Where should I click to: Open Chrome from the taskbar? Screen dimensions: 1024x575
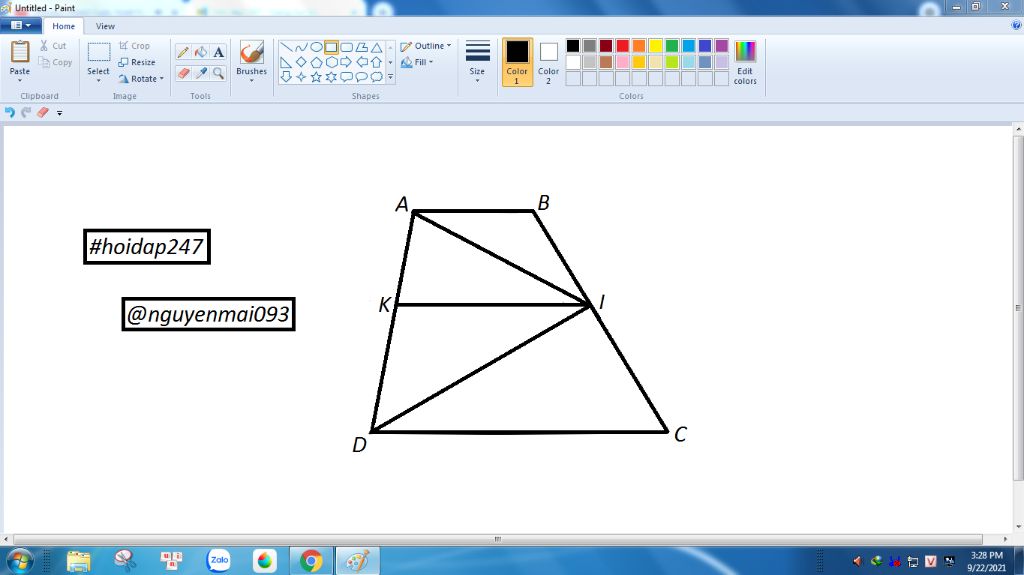click(x=312, y=561)
